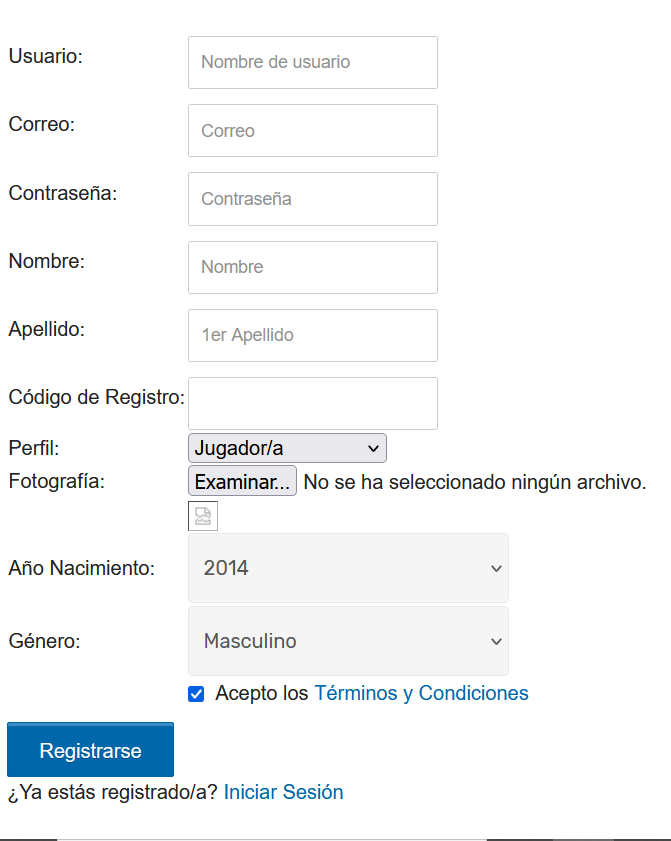Change the gender from Masculino
Image resolution: width=671 pixels, height=841 pixels.
click(348, 641)
